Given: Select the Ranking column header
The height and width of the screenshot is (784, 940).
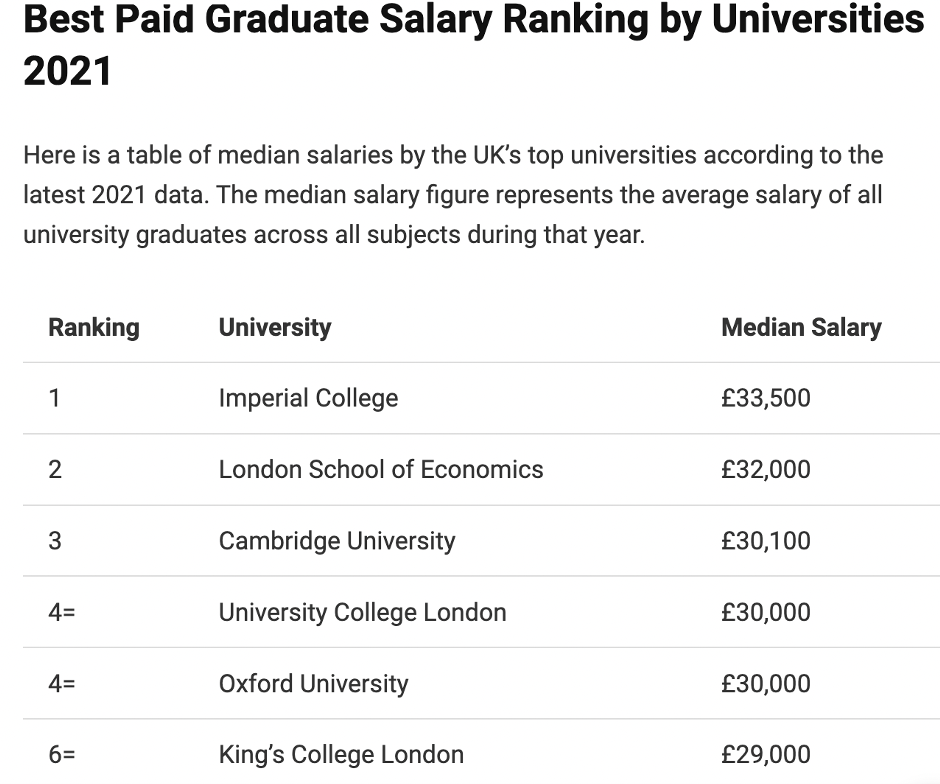Looking at the screenshot, I should [x=94, y=327].
